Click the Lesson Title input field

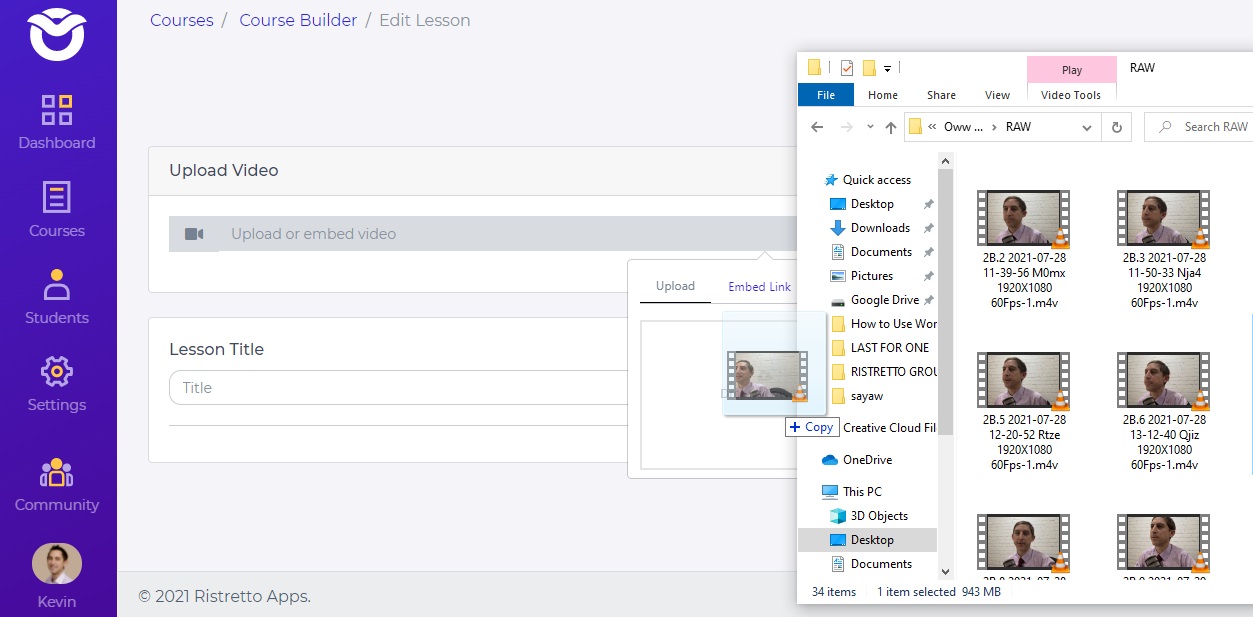pyautogui.click(x=398, y=388)
